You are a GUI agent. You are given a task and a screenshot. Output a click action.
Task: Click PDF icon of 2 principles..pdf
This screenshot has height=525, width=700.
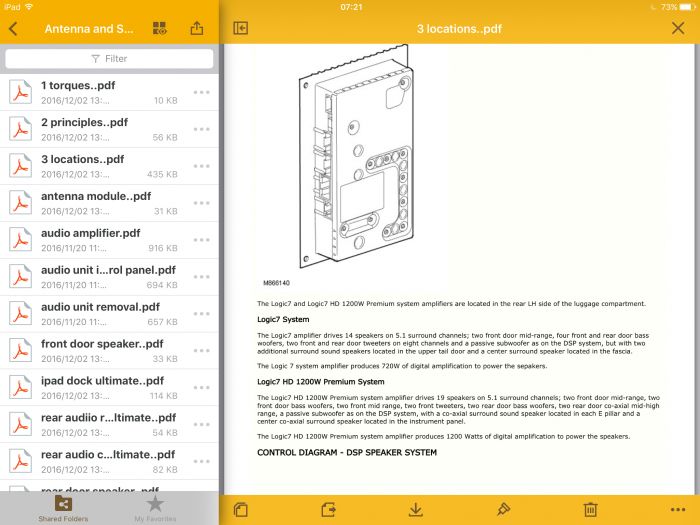pos(21,129)
